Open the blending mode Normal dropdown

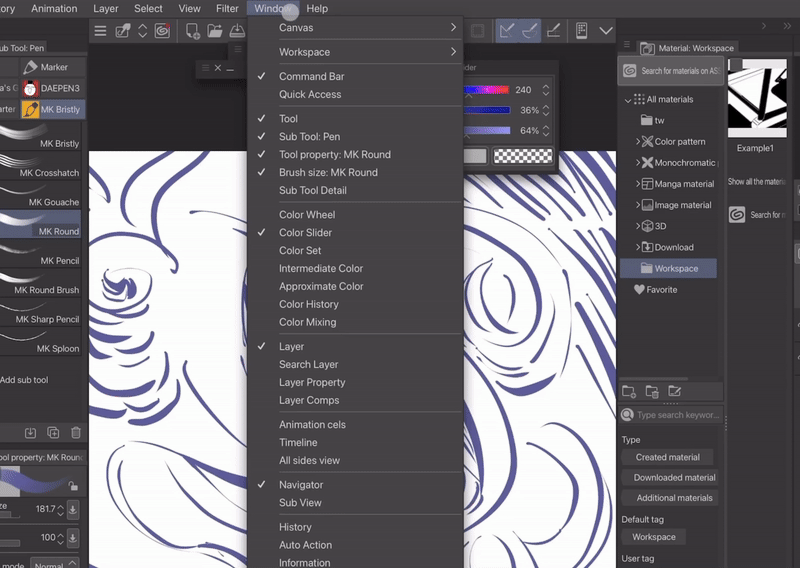coord(54,564)
